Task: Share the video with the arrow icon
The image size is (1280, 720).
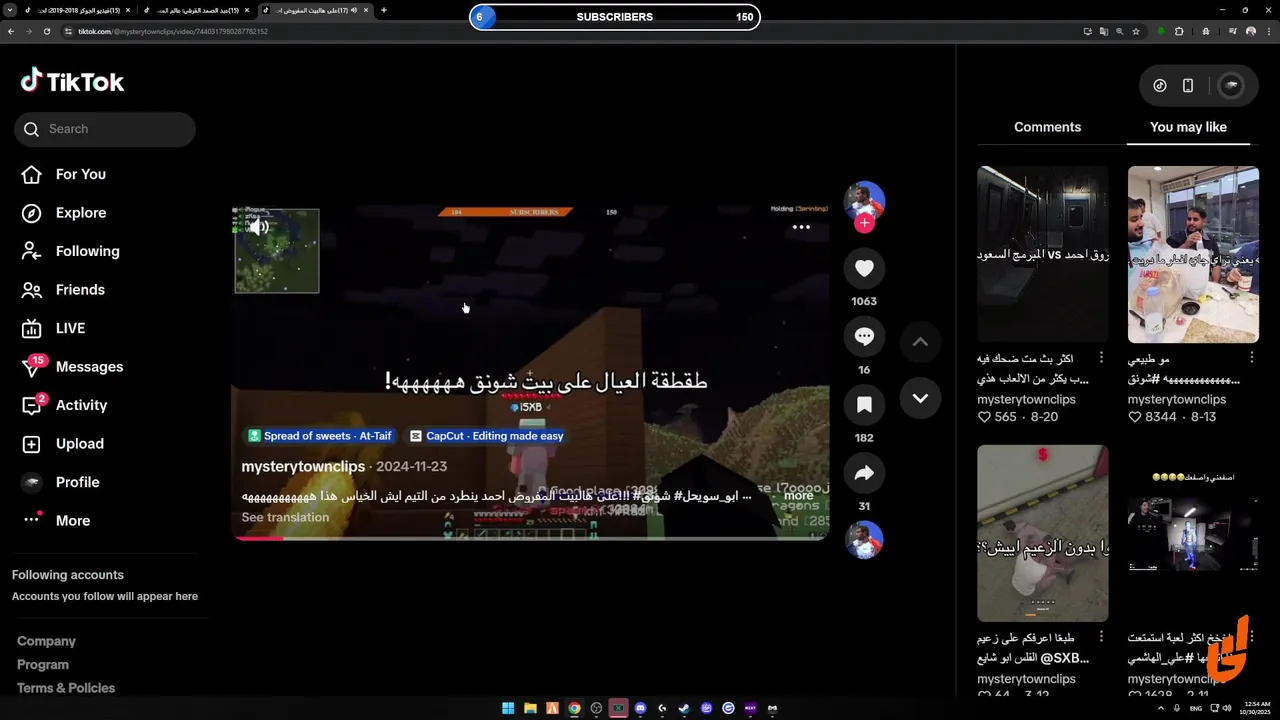Action: point(865,473)
